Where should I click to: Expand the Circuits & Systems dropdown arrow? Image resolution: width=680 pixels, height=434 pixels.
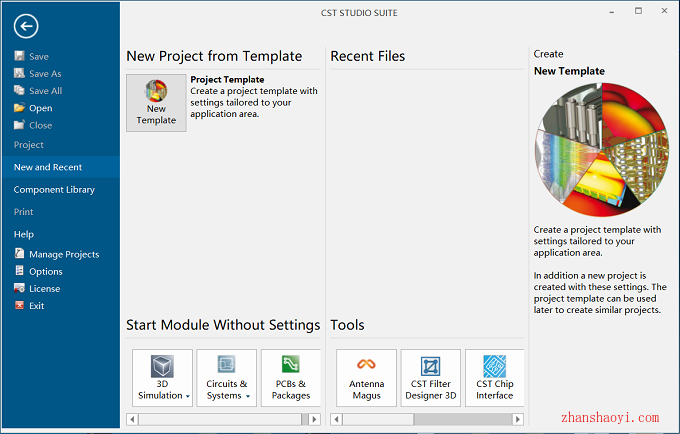[248, 396]
